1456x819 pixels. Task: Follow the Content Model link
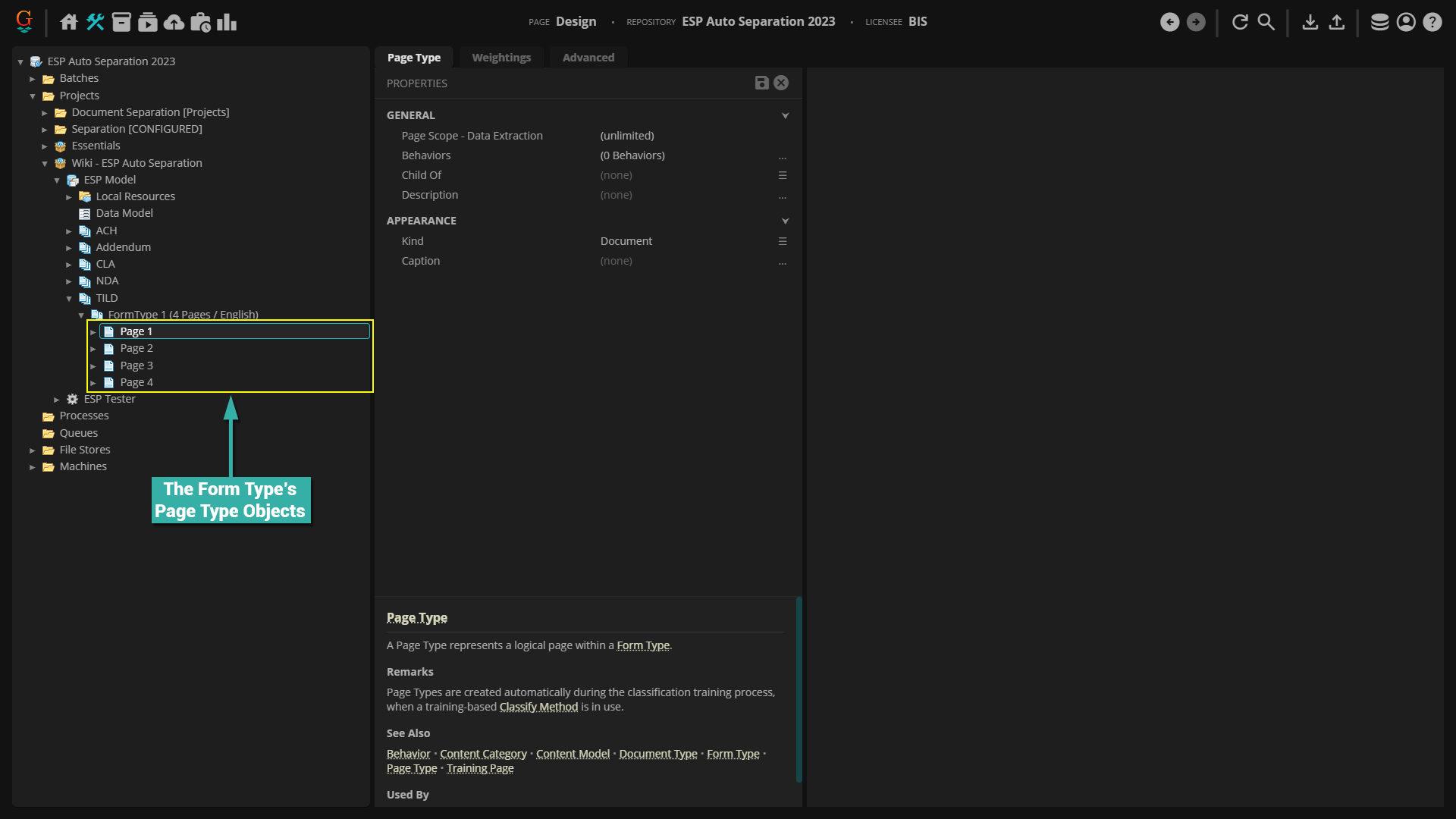573,754
